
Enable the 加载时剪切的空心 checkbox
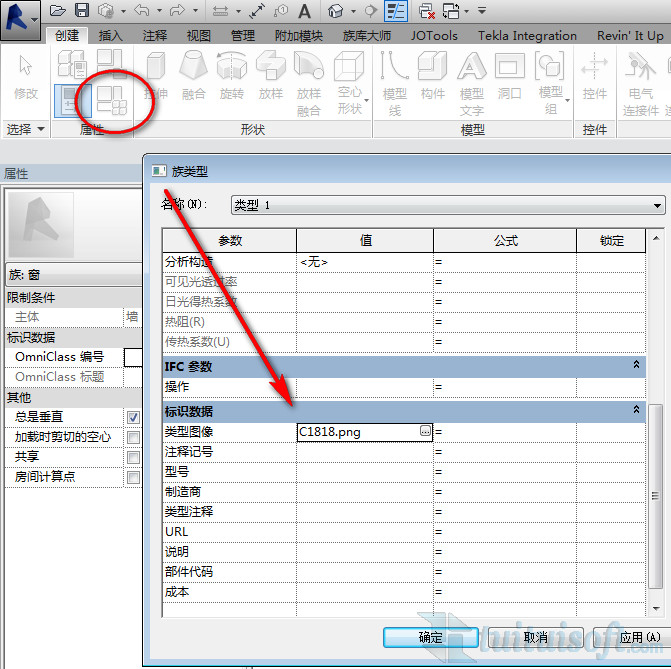[133, 437]
